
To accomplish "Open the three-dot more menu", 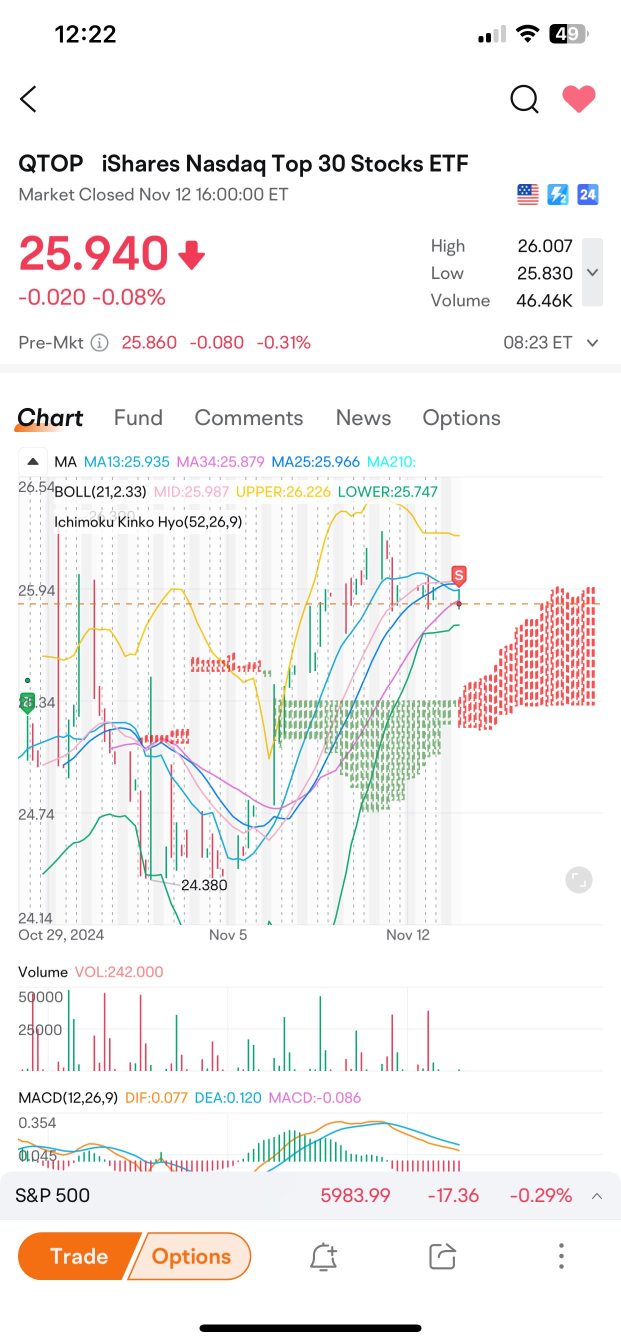I will tap(561, 1256).
